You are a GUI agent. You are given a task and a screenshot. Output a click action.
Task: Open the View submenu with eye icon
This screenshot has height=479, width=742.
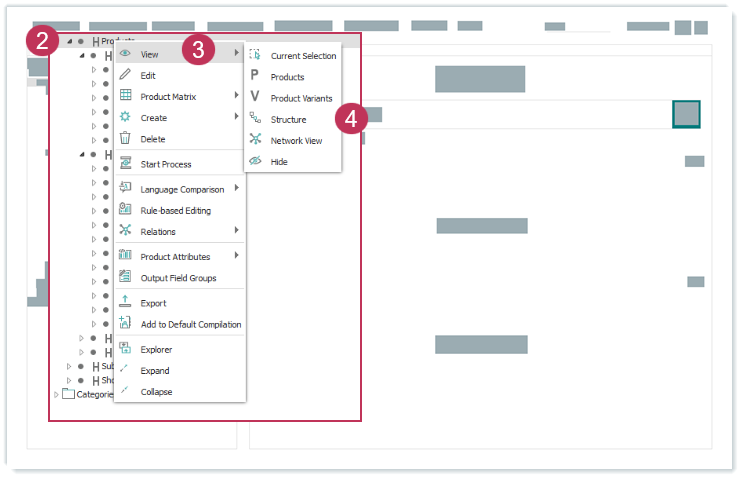pyautogui.click(x=149, y=54)
